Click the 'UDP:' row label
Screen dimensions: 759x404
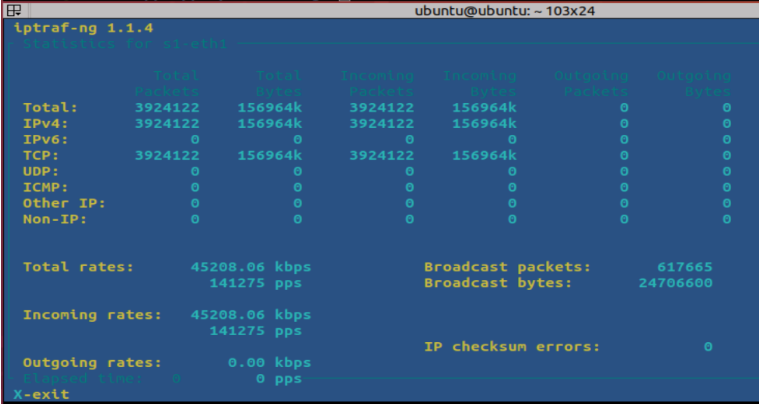[41, 171]
